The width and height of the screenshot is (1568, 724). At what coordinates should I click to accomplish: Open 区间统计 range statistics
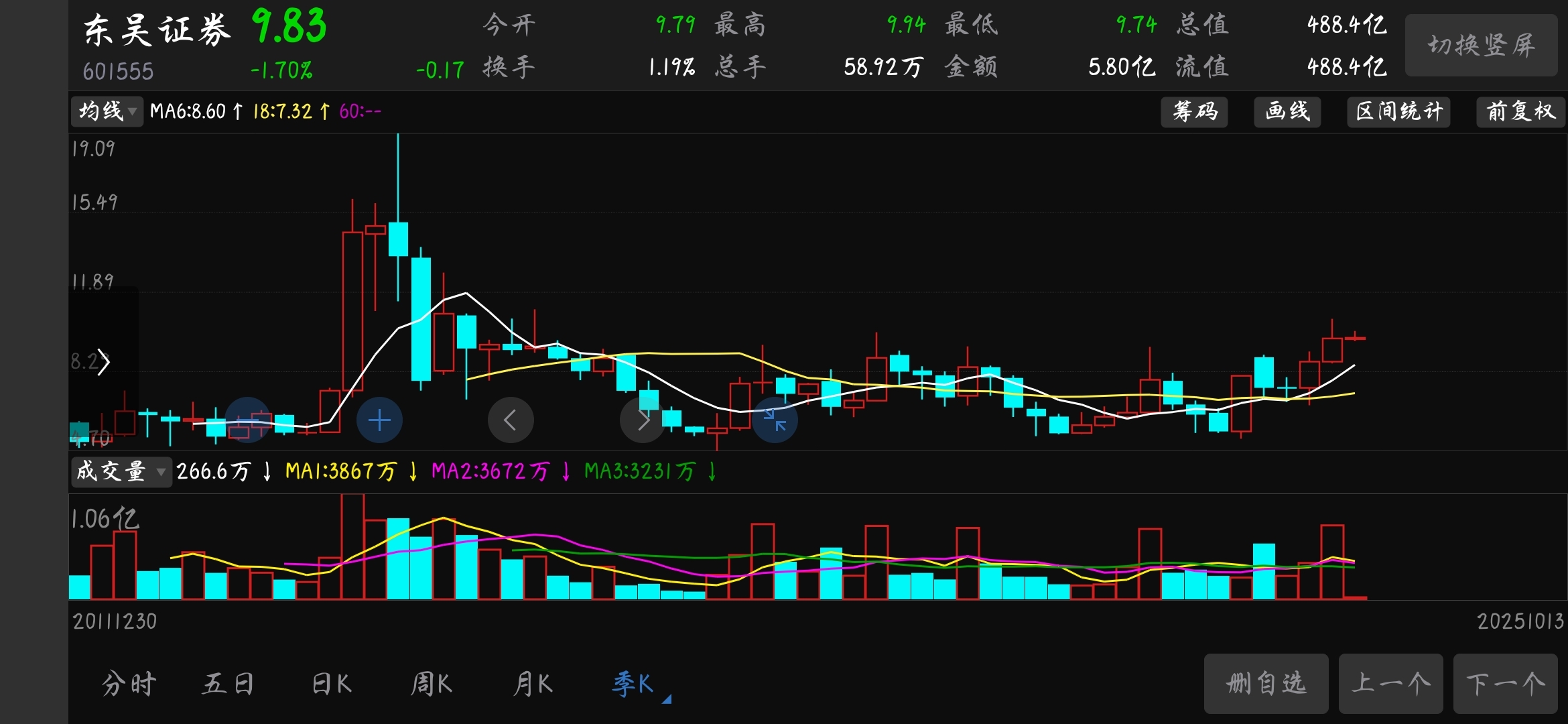click(x=1398, y=111)
